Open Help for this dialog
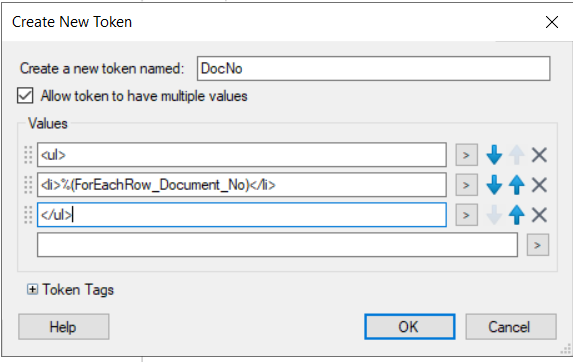The height and width of the screenshot is (362, 573). coord(64,327)
